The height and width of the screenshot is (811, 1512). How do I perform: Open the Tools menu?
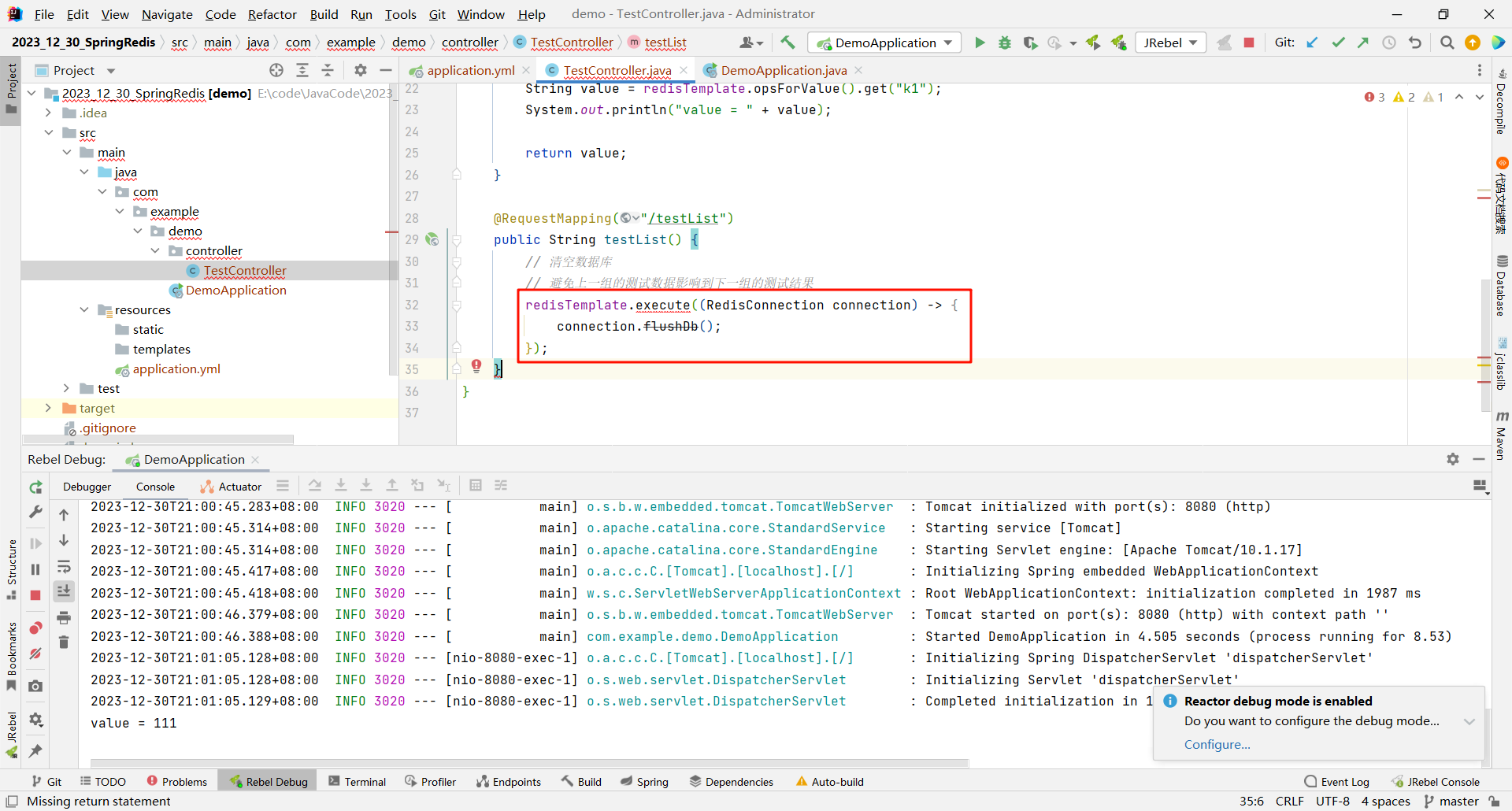[400, 14]
